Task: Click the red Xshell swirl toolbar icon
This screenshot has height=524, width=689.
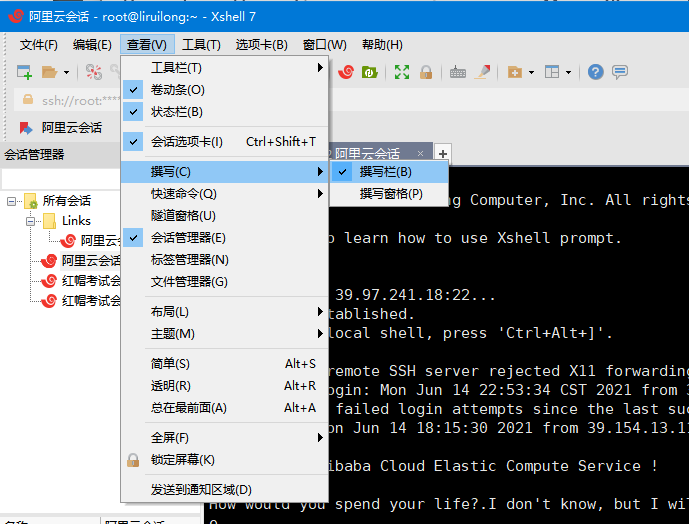Action: 346,72
